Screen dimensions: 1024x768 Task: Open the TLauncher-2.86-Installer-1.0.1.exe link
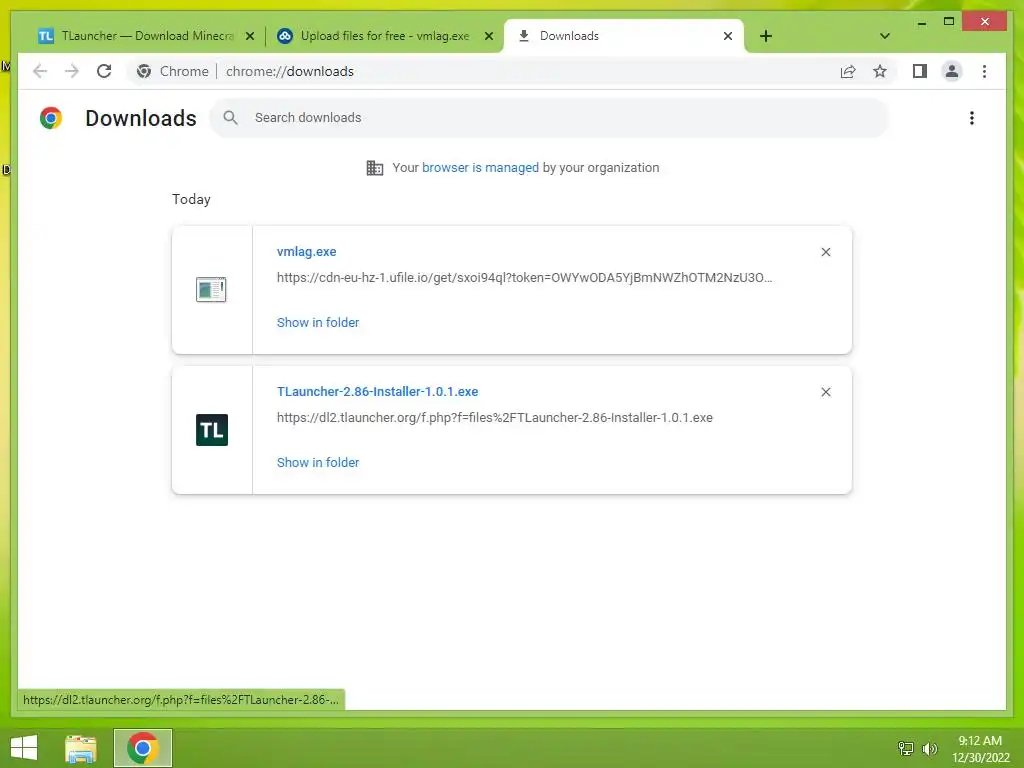[377, 392]
